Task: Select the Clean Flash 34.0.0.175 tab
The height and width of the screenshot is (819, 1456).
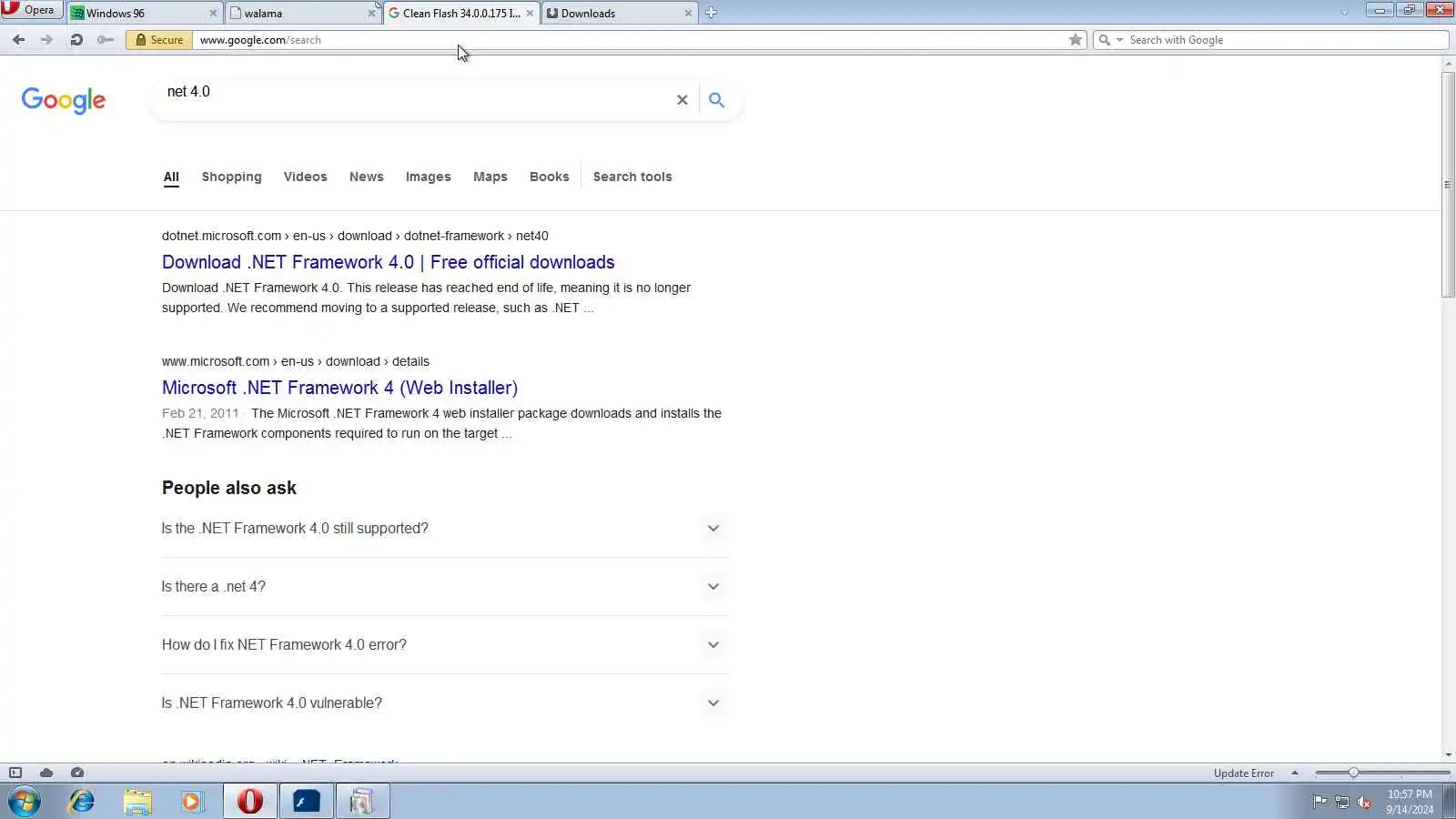Action: (x=461, y=13)
